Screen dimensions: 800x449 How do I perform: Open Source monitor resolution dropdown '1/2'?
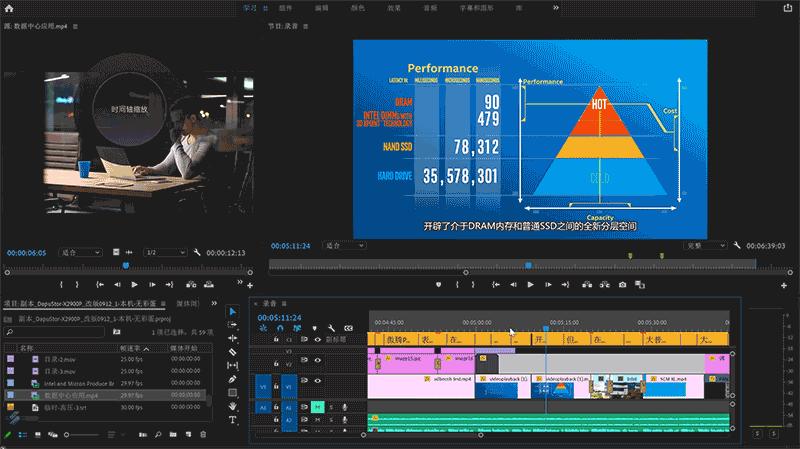[163, 253]
